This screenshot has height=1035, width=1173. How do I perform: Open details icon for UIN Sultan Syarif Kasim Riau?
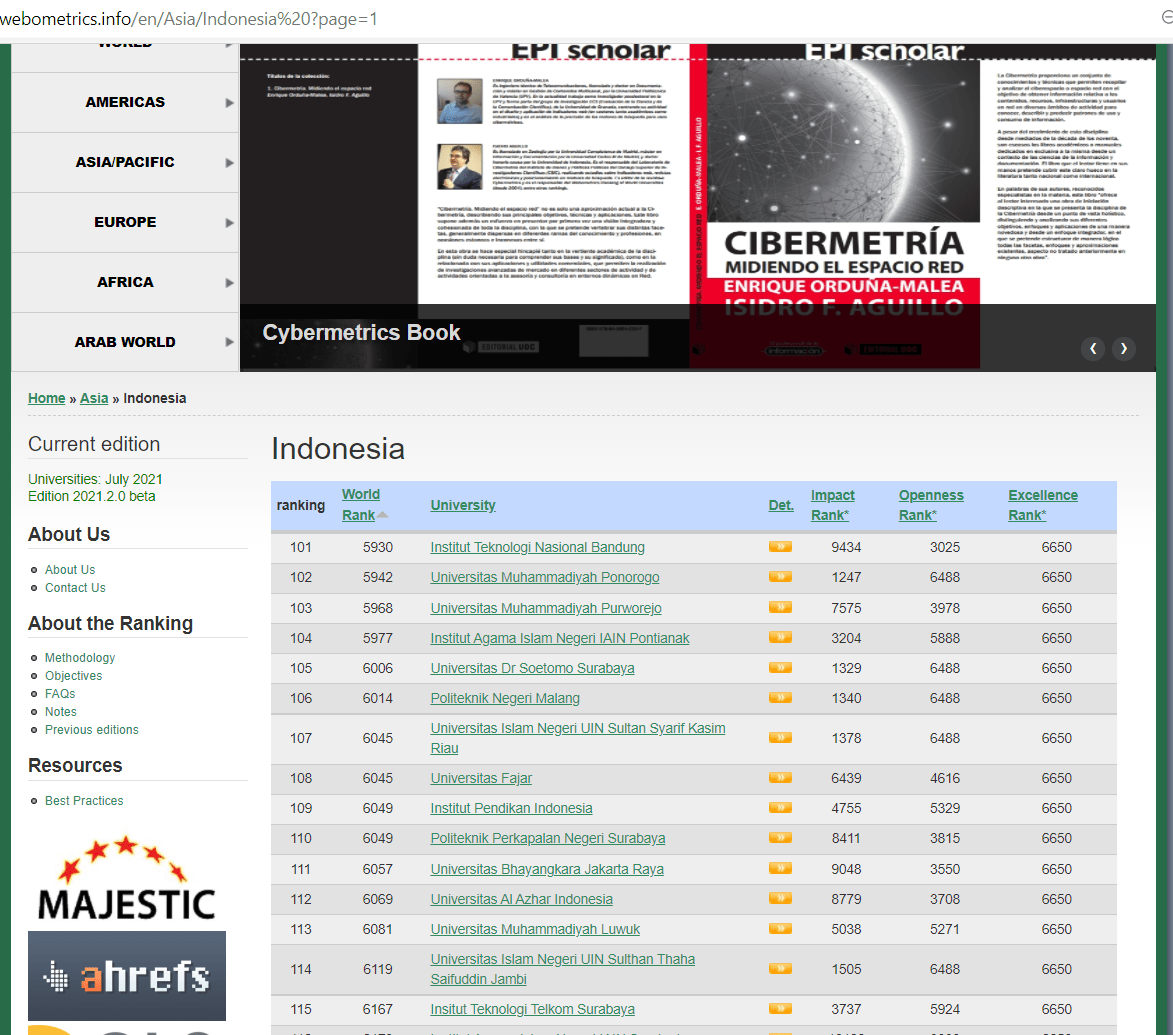click(780, 737)
